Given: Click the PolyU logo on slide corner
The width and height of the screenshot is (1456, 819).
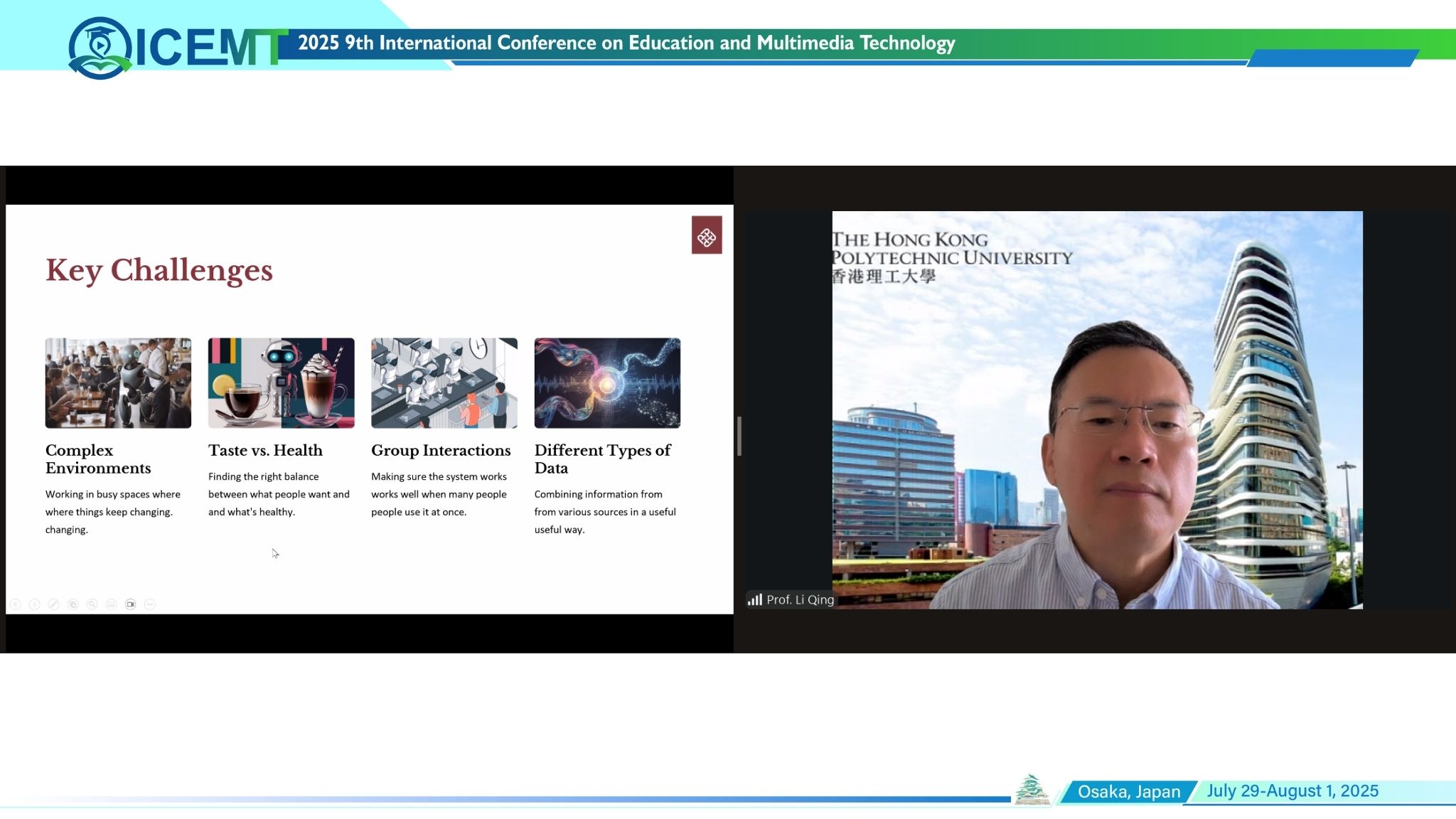Looking at the screenshot, I should pos(707,235).
